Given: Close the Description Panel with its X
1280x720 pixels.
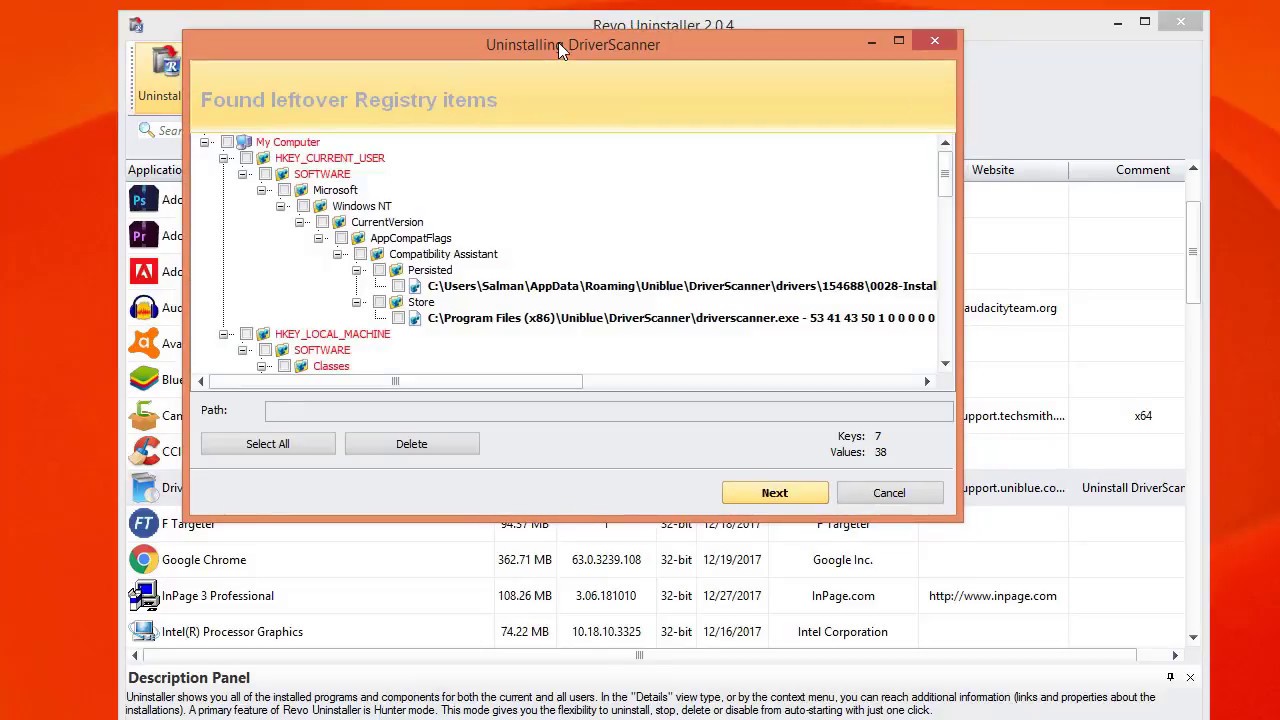Looking at the screenshot, I should click(x=1190, y=678).
